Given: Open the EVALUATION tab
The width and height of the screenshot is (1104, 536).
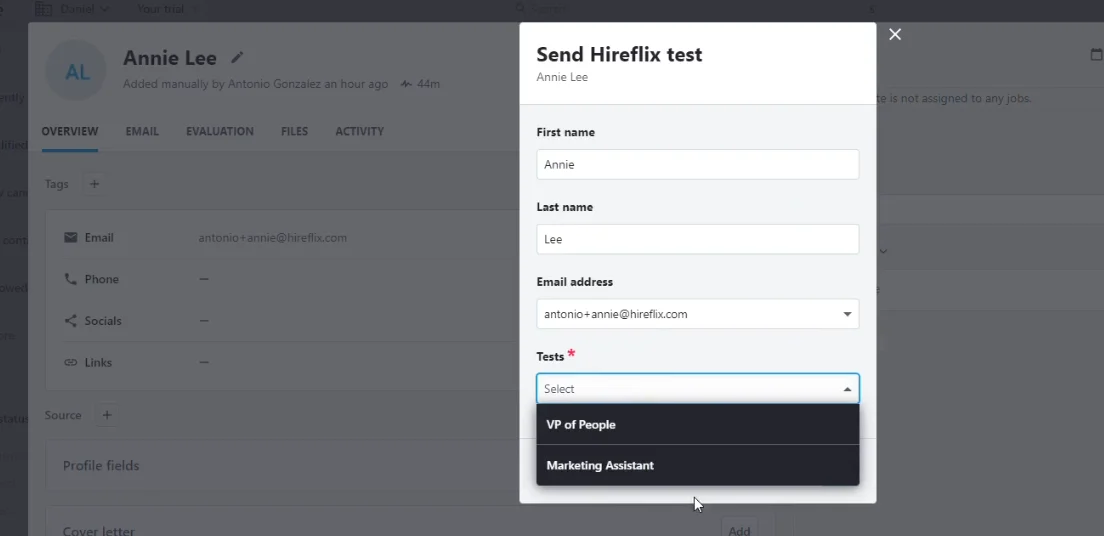Looking at the screenshot, I should (x=220, y=132).
